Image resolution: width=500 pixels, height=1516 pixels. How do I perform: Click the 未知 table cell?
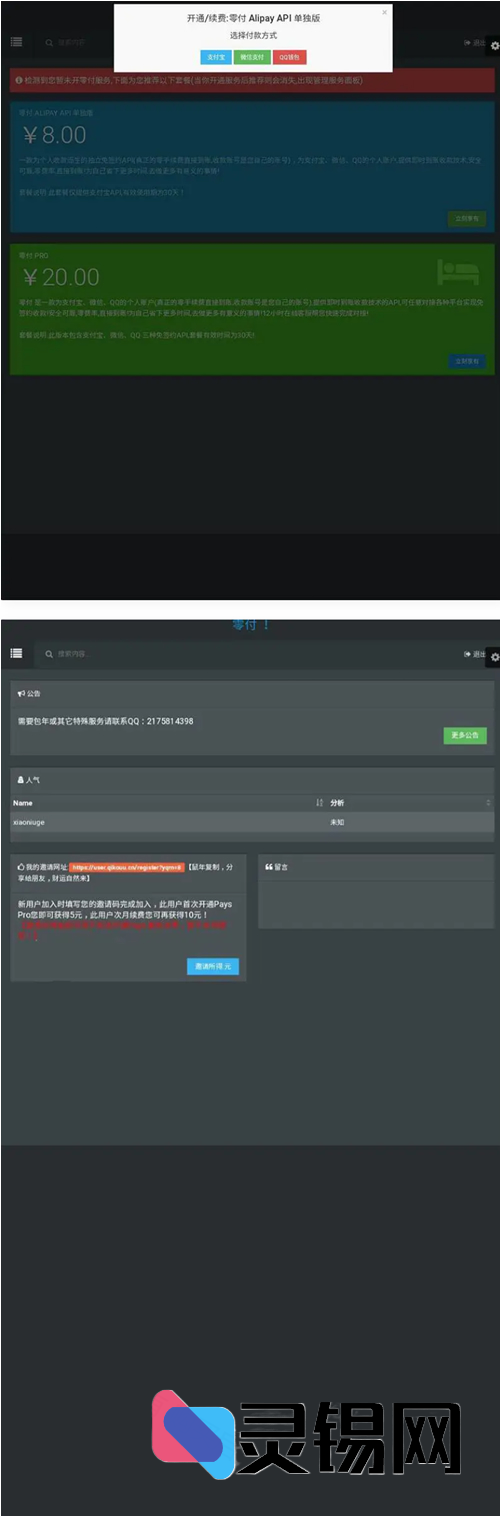[x=337, y=821]
